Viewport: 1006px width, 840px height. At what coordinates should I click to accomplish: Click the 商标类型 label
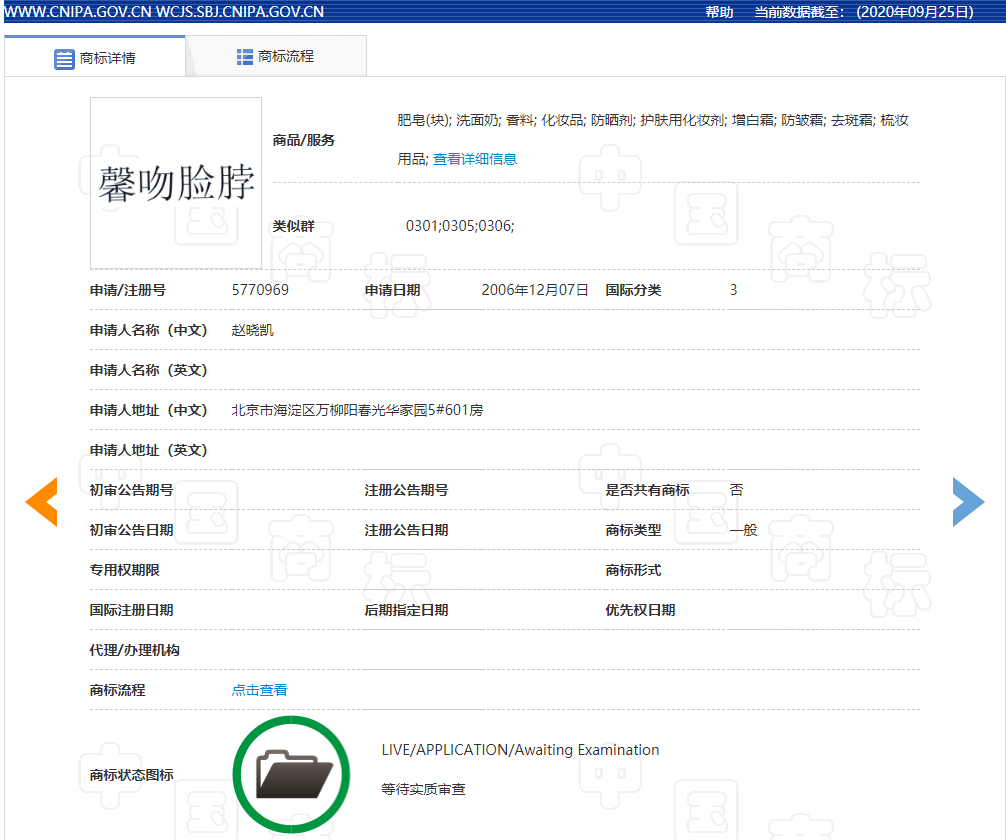(633, 530)
